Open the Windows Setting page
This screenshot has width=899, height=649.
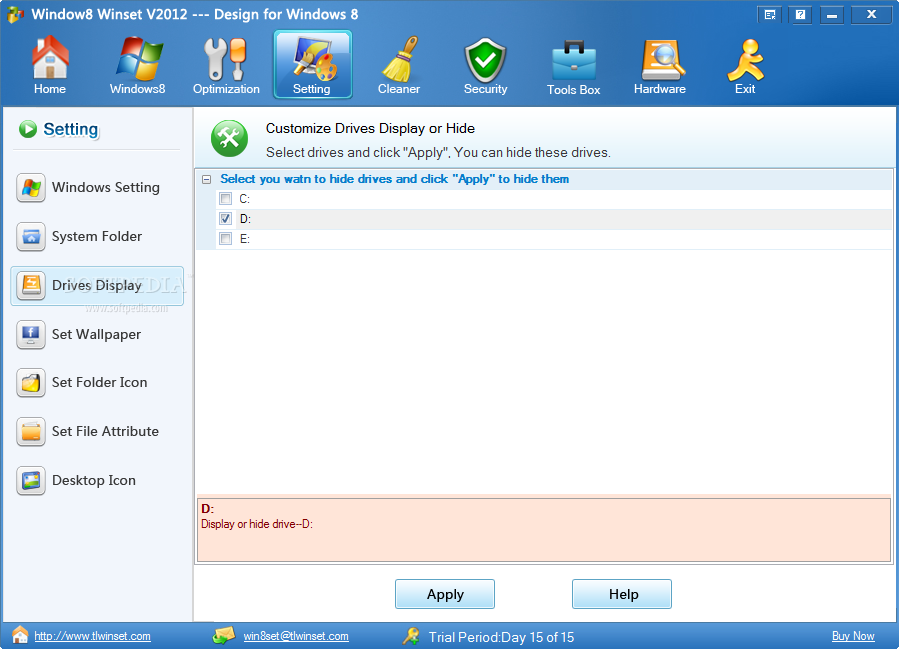[97, 187]
